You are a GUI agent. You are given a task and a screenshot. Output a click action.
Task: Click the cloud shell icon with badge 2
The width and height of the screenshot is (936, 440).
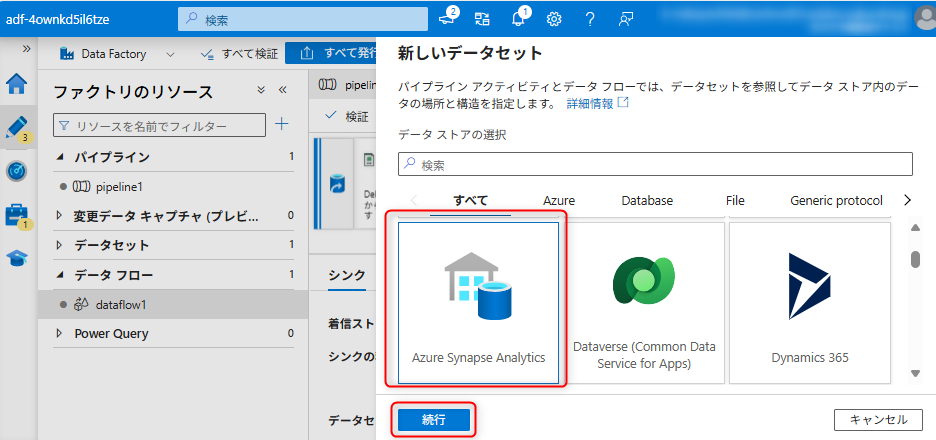tap(448, 18)
